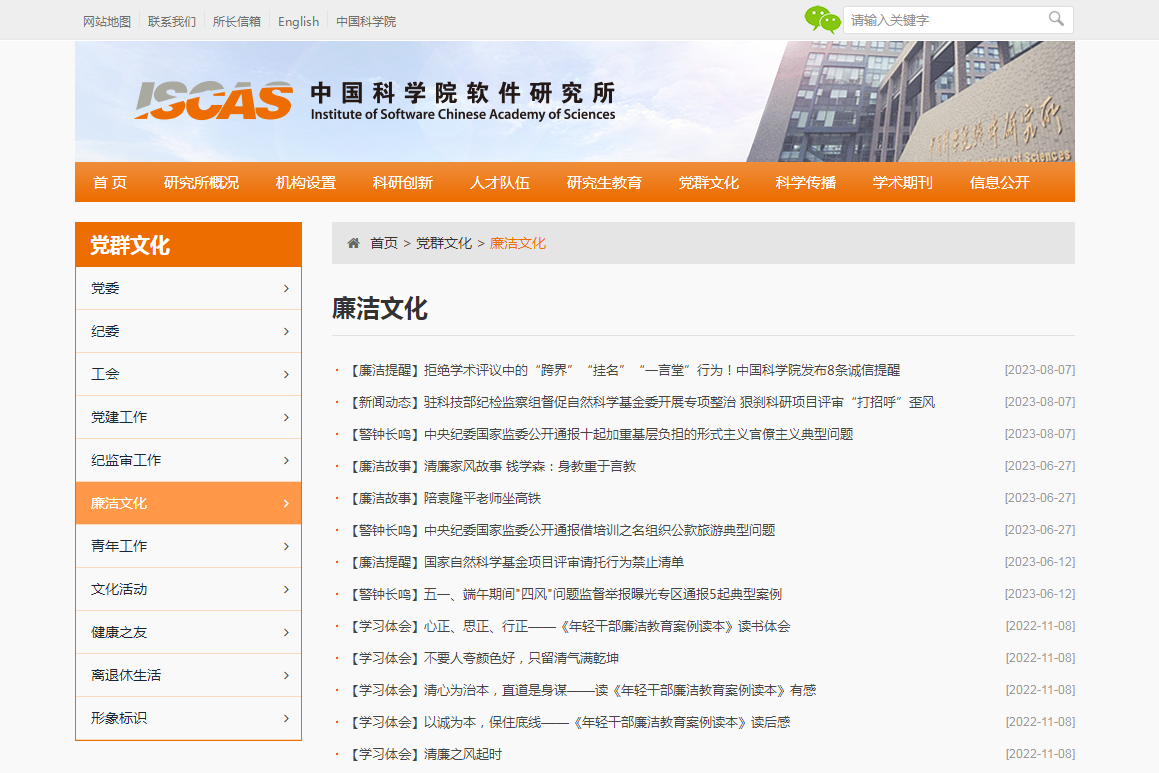Open the 科研创新 navigation menu

(x=402, y=182)
